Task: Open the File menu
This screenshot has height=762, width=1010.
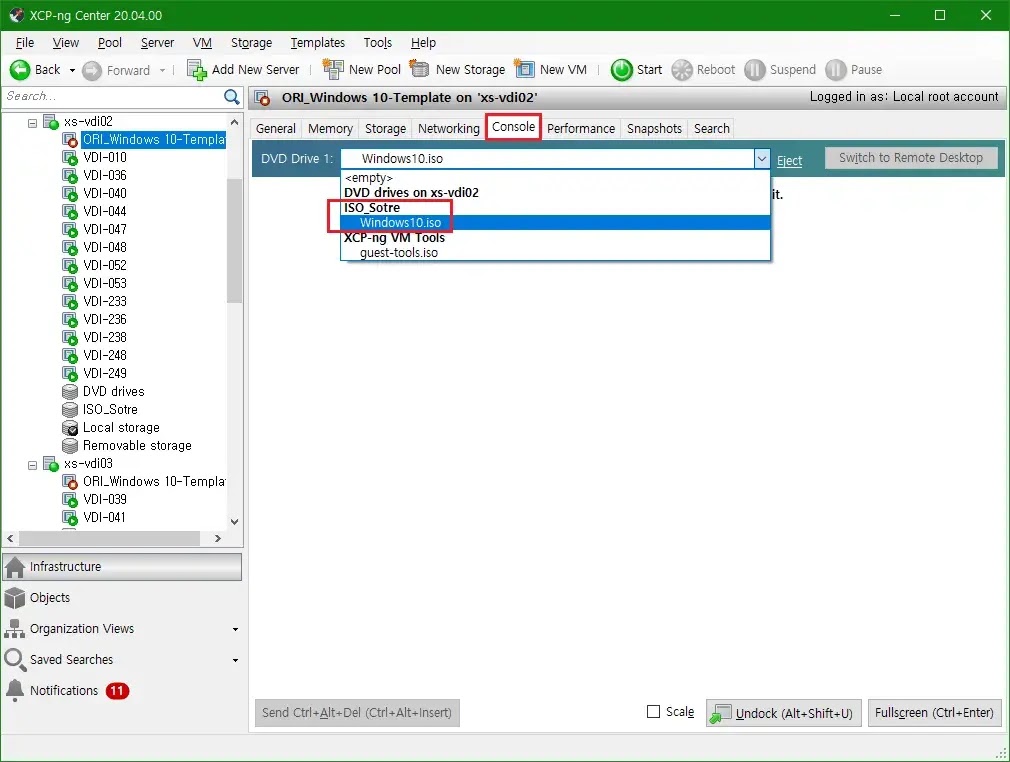Action: (24, 43)
